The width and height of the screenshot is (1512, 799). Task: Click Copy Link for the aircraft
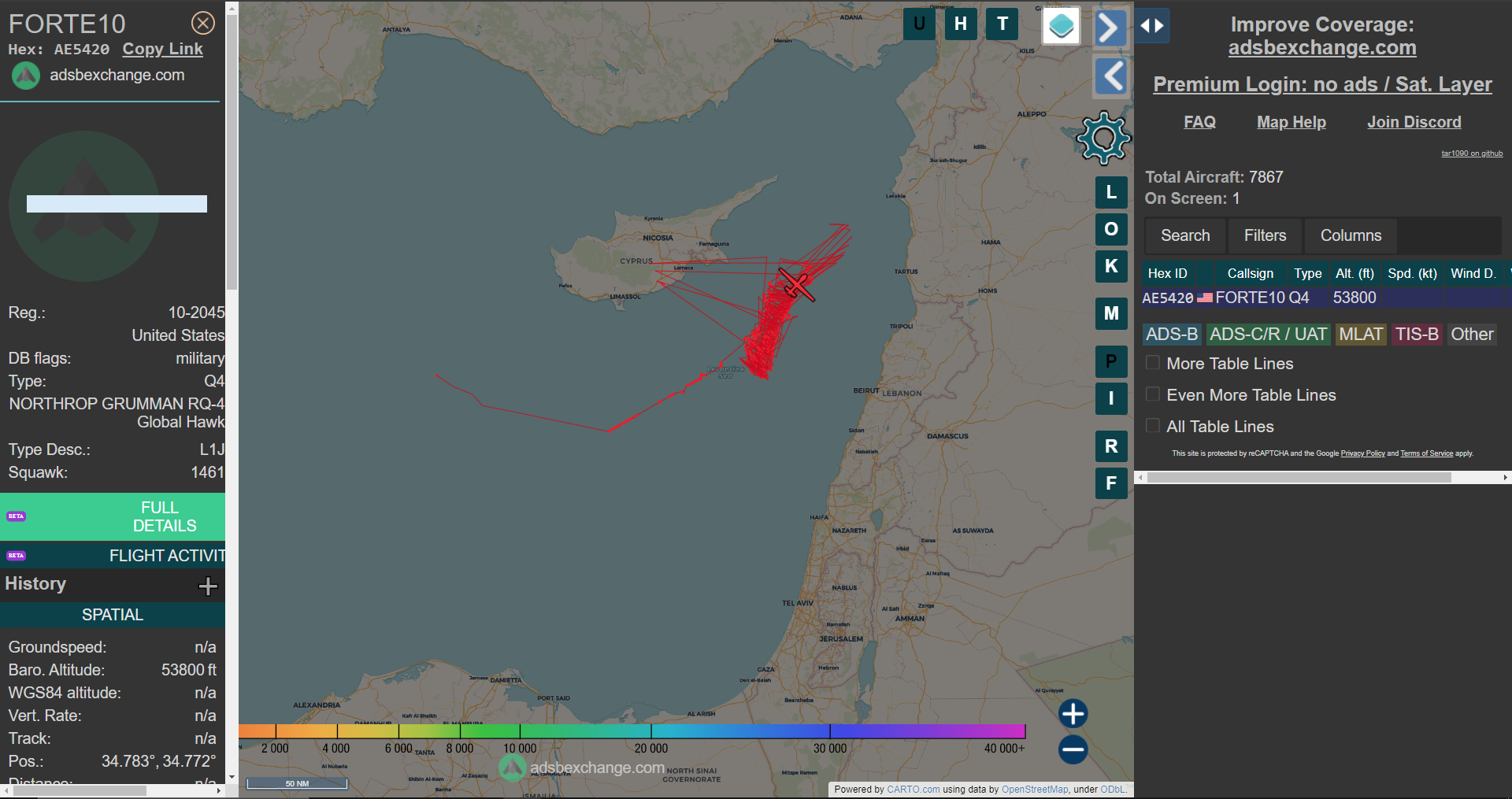[x=162, y=49]
